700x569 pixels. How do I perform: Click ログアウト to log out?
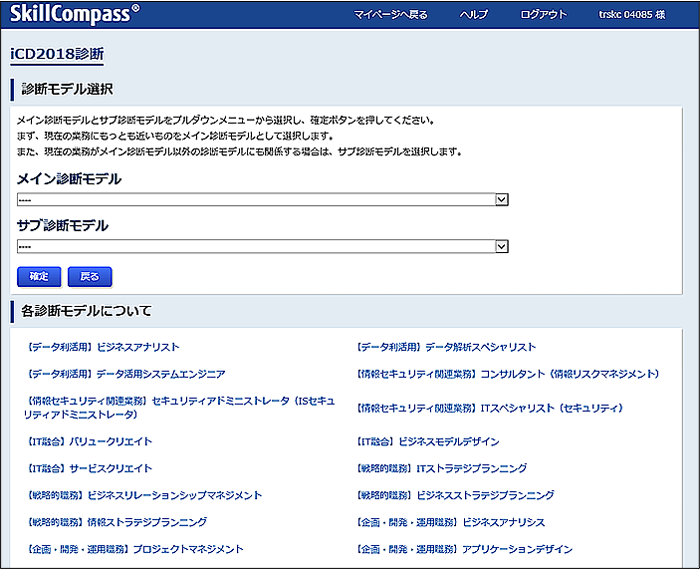[x=543, y=15]
